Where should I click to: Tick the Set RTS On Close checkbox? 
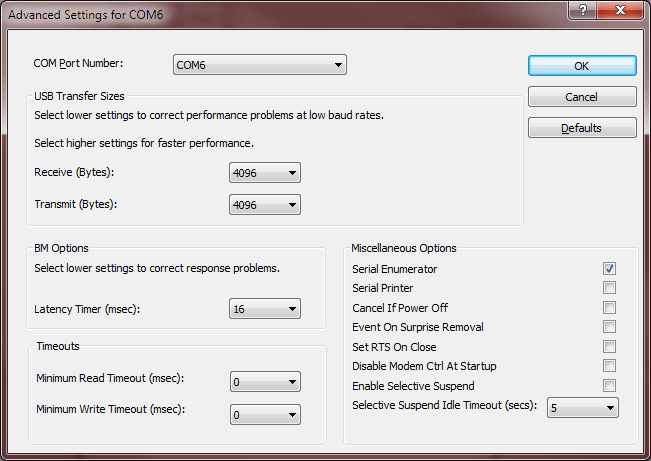(609, 347)
